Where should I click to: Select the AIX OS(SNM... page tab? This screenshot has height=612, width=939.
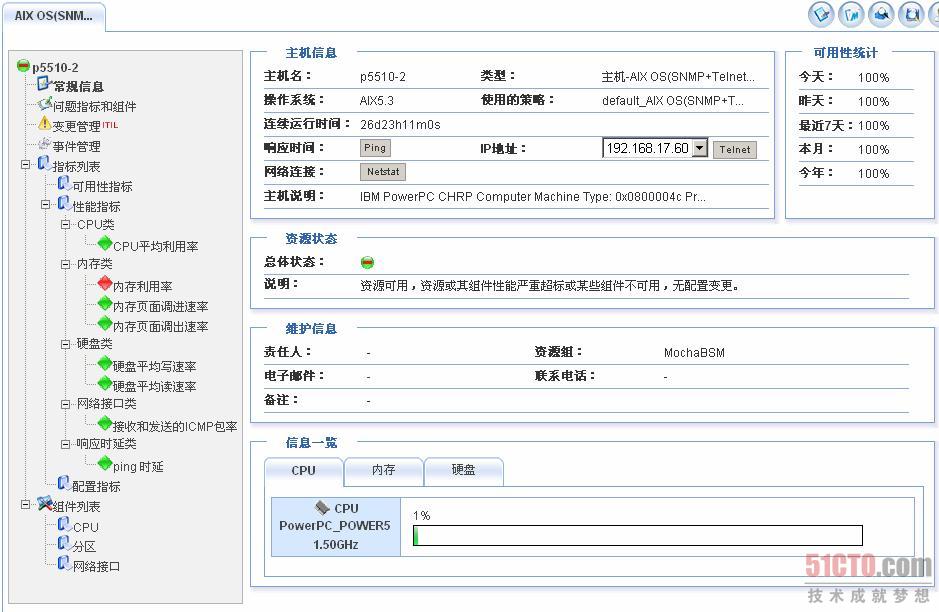click(54, 16)
